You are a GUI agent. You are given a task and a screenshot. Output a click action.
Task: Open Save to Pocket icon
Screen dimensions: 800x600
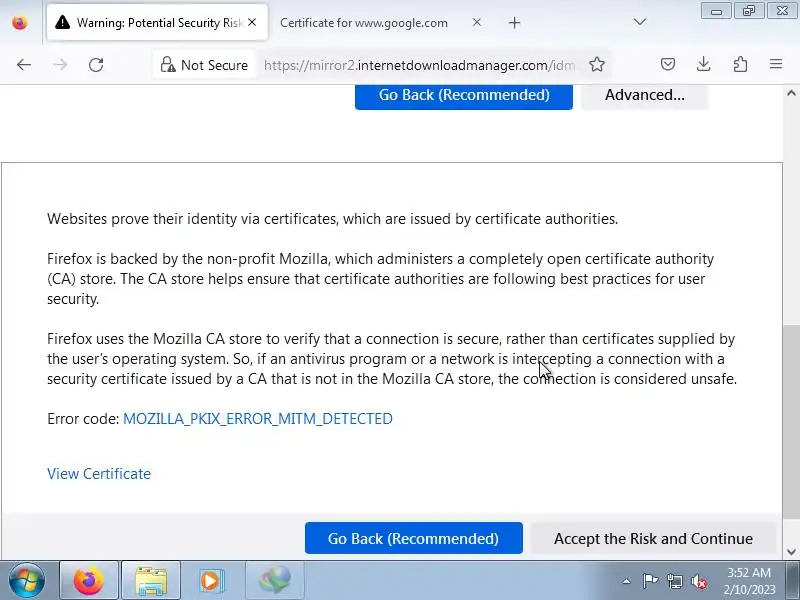pyautogui.click(x=668, y=64)
